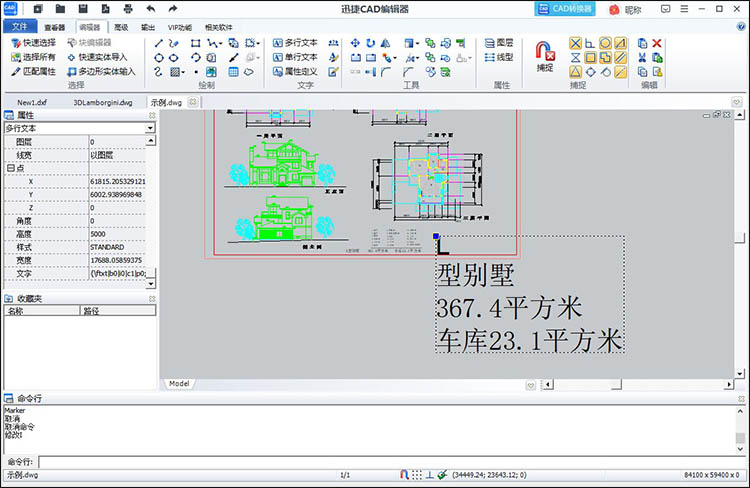Toggle the large 捕捉 snap magnet button

pyautogui.click(x=545, y=56)
